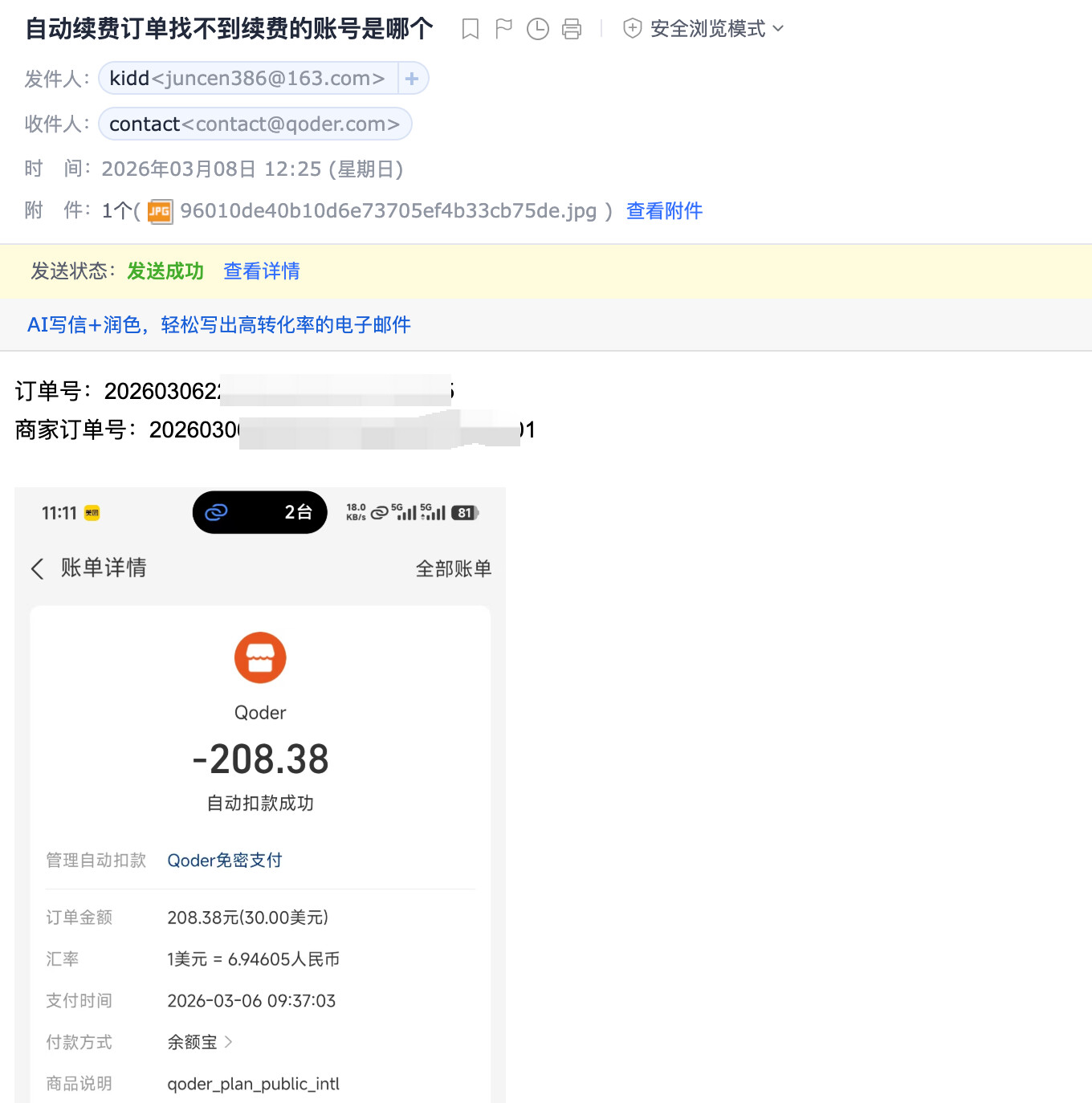Click the orange Qoder merchant store icon
This screenshot has width=1092, height=1103.
coord(260,657)
